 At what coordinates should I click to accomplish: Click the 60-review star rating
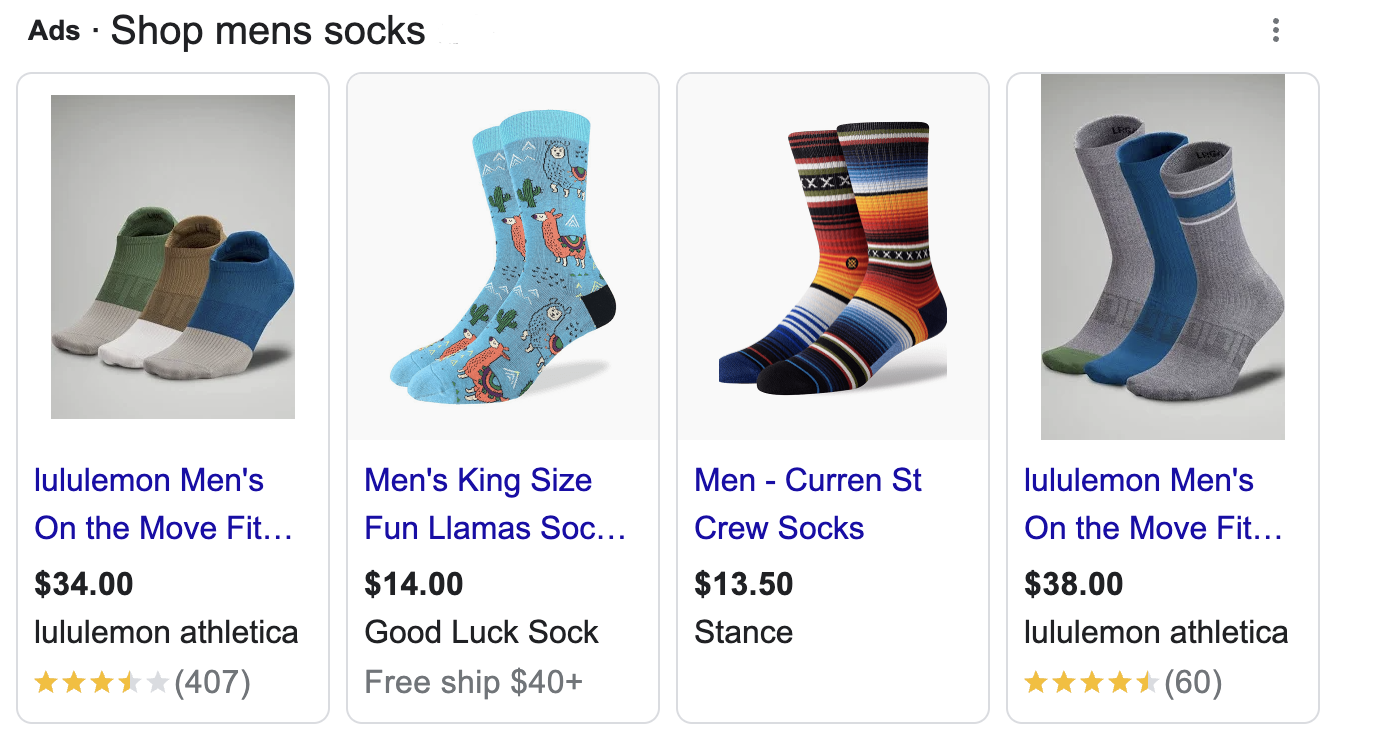[x=1122, y=681]
